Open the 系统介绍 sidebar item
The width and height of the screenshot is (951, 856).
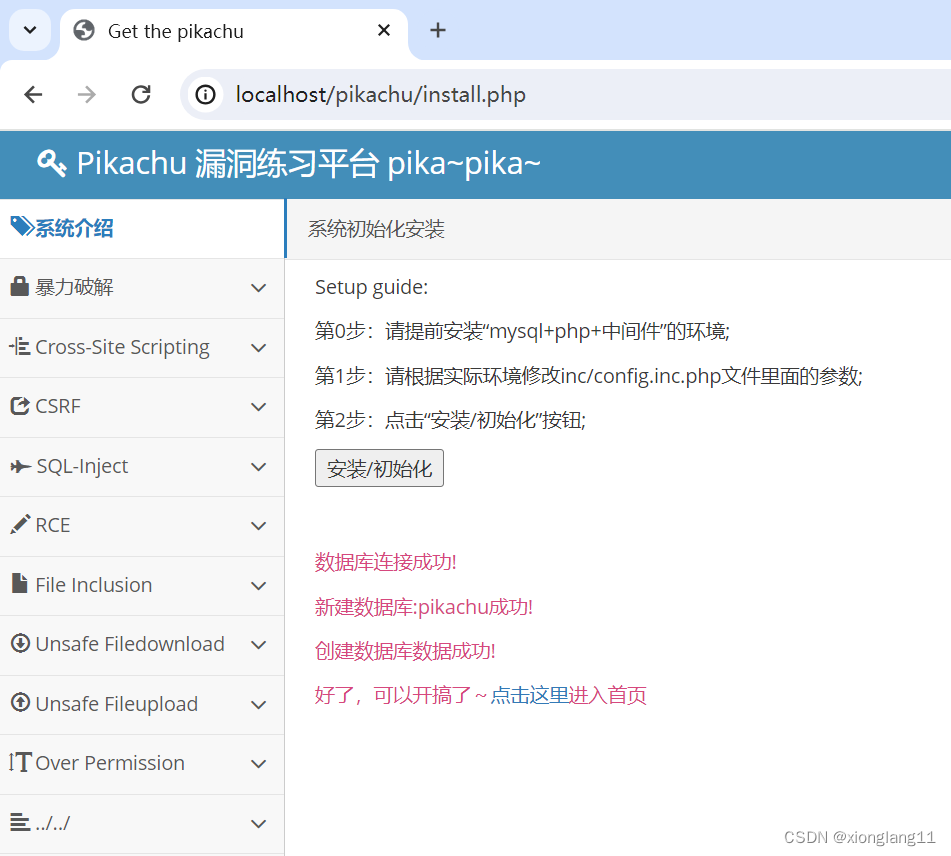point(142,229)
